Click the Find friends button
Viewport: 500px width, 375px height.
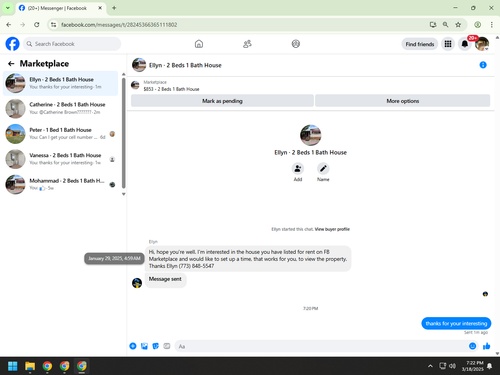tap(420, 44)
